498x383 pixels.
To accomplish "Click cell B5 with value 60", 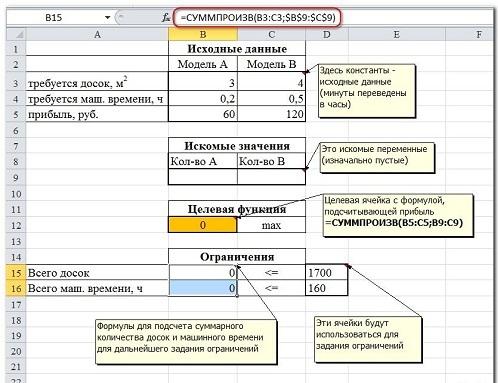I will [x=203, y=114].
